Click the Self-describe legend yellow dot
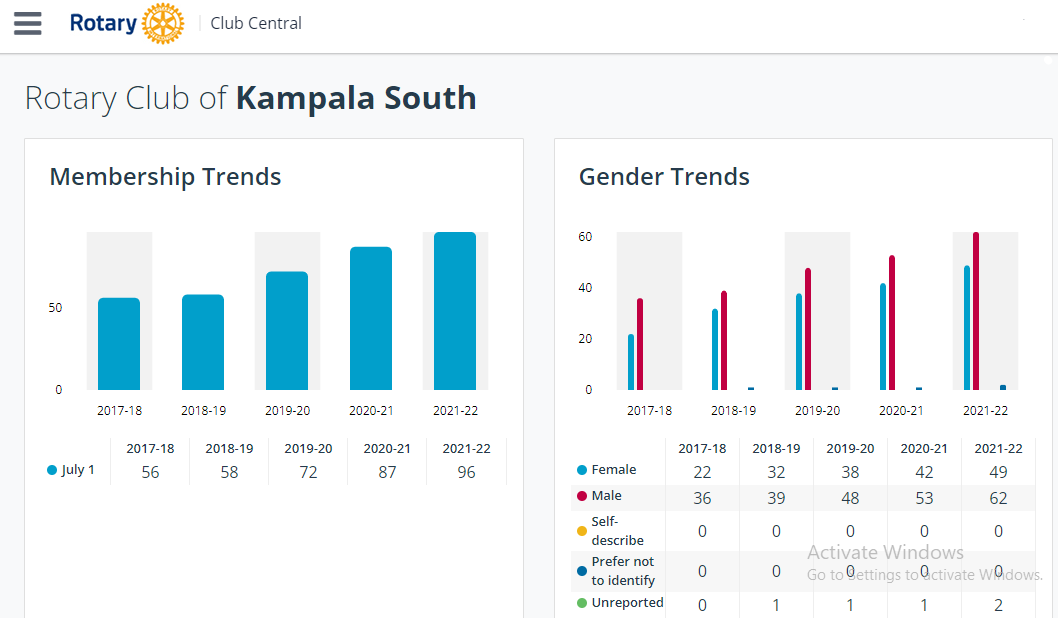 [582, 531]
